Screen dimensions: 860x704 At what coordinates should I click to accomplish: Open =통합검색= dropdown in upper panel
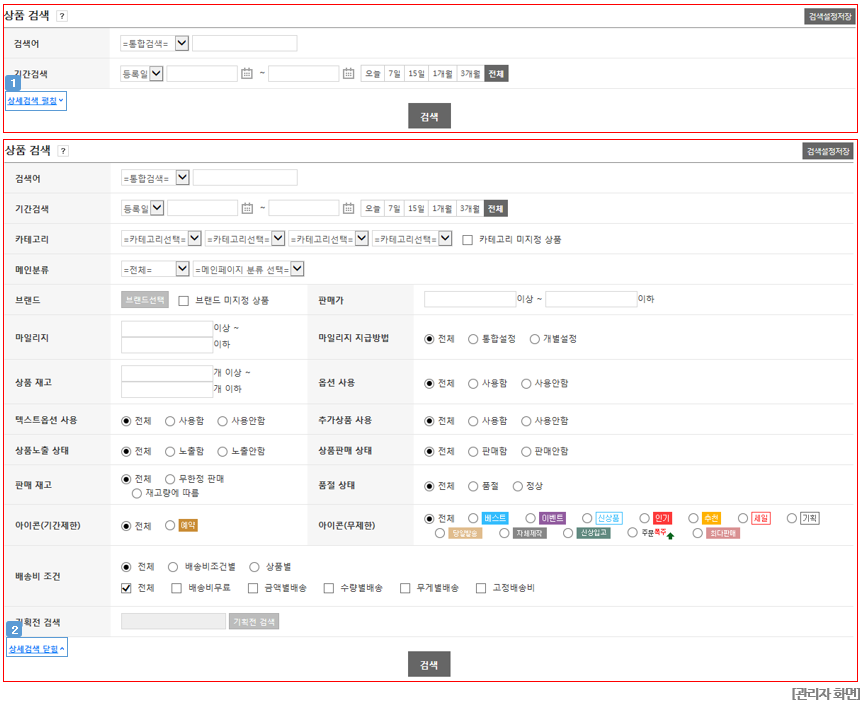154,43
